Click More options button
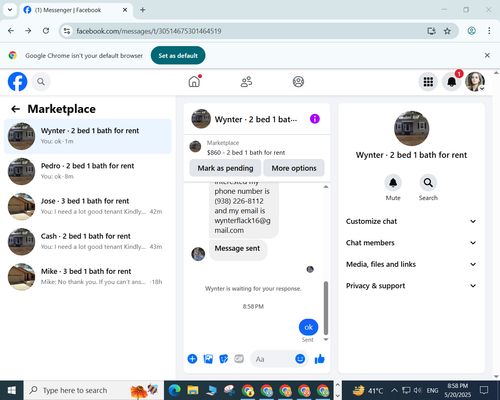The image size is (500, 400). 294,168
